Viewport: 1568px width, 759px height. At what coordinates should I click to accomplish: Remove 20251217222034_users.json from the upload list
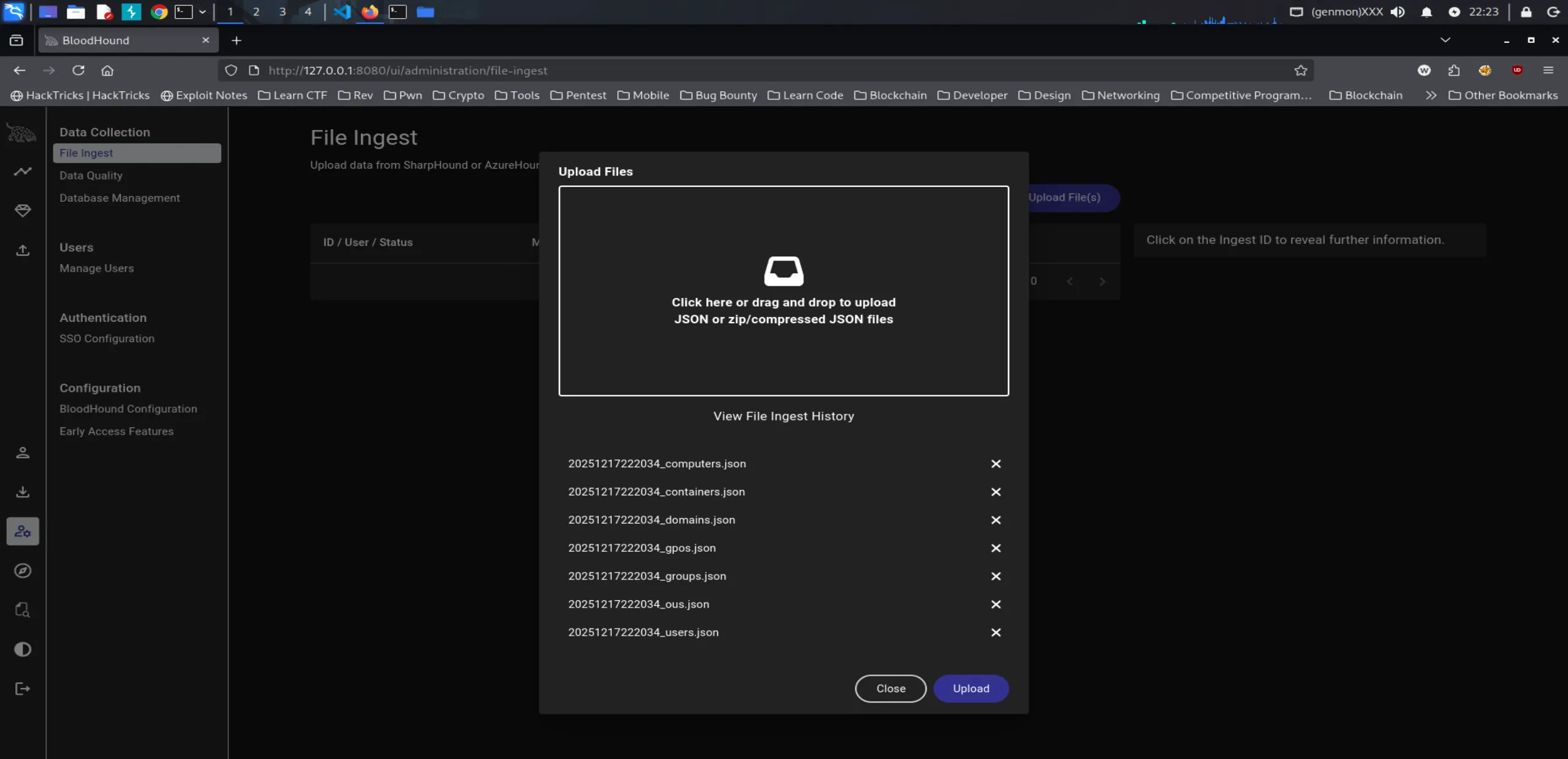point(995,633)
